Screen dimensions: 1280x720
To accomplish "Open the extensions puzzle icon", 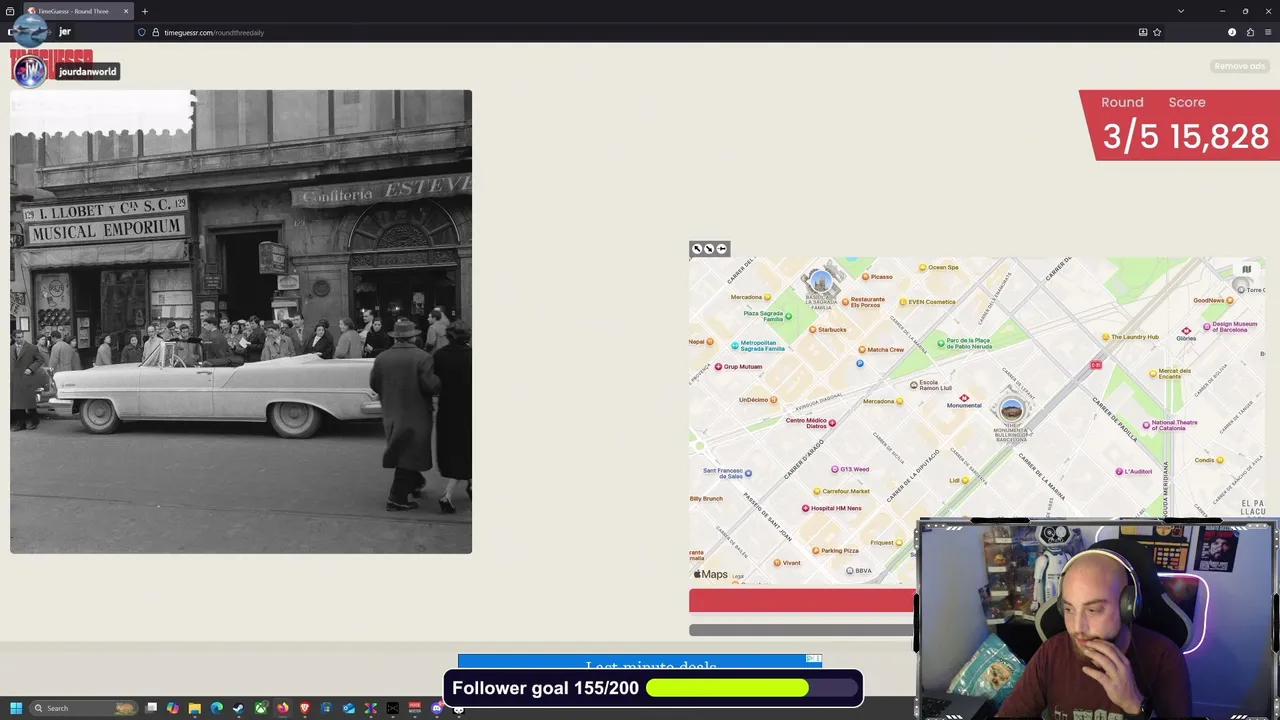I will click(x=1250, y=32).
